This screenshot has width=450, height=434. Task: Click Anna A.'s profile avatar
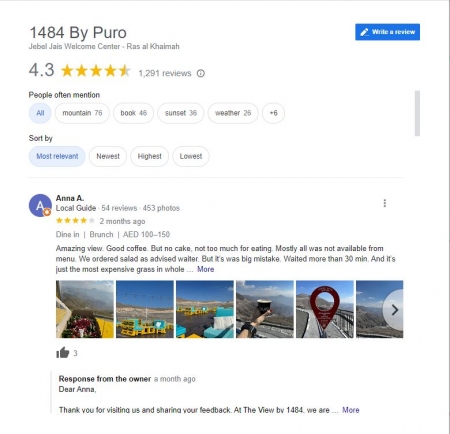40,205
